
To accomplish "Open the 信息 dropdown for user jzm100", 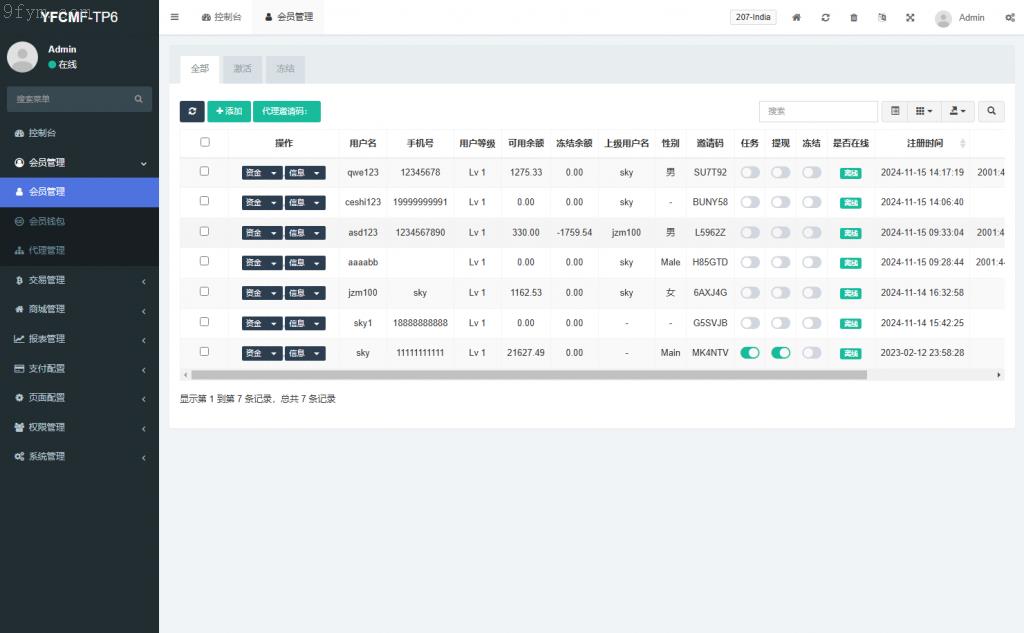I will click(305, 293).
